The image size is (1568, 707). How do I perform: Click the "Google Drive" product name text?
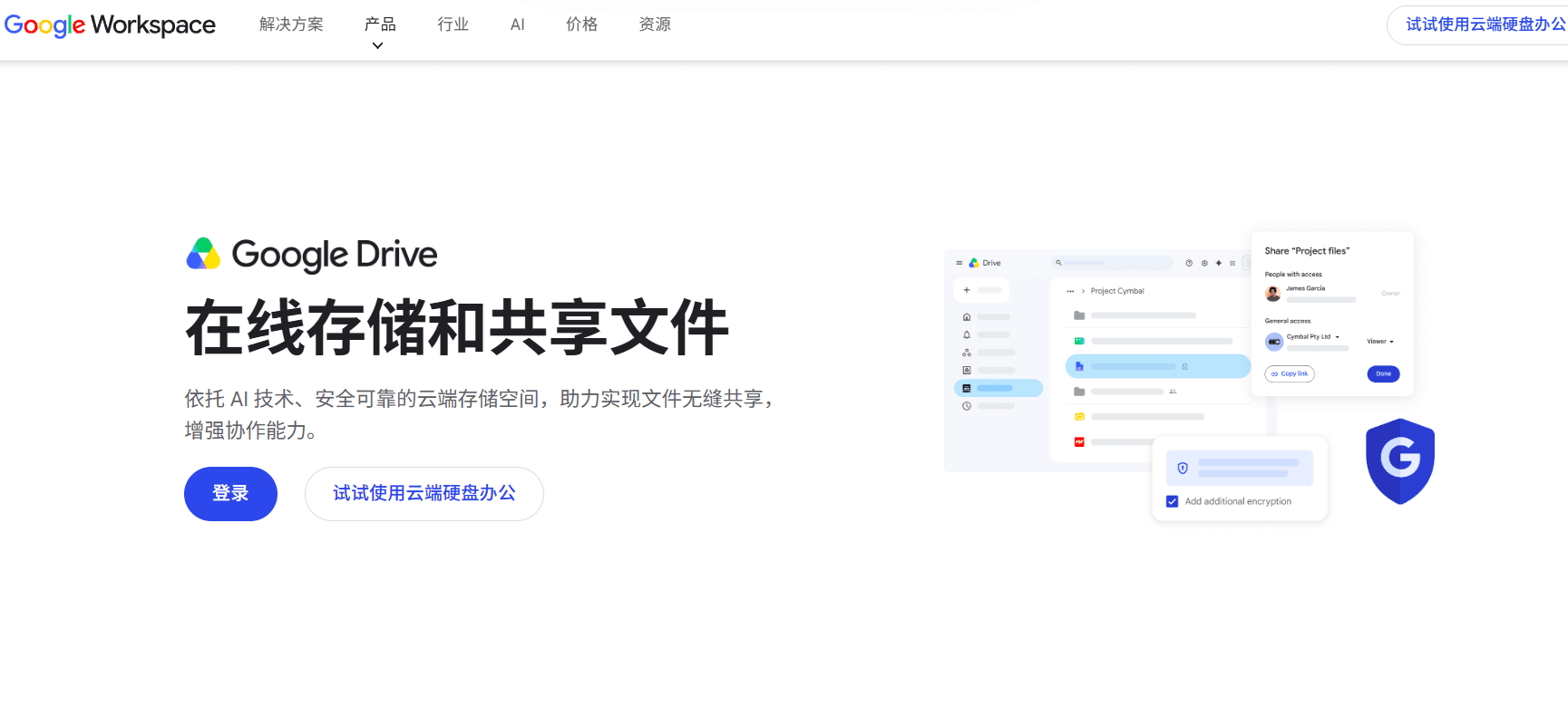335,255
